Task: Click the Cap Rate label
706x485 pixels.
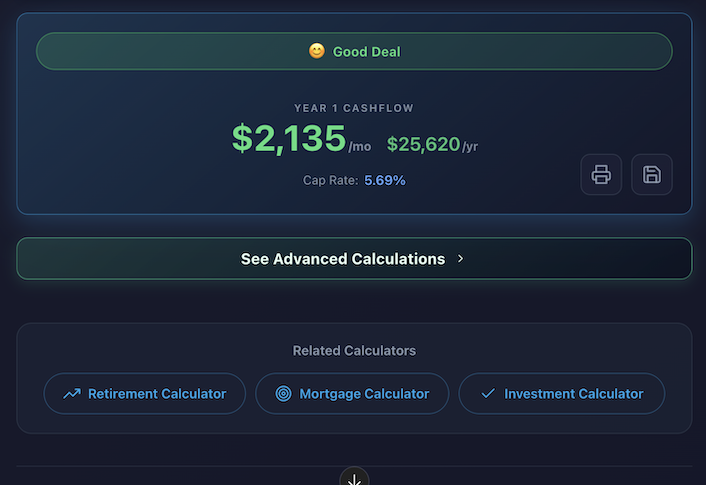Action: (330, 181)
